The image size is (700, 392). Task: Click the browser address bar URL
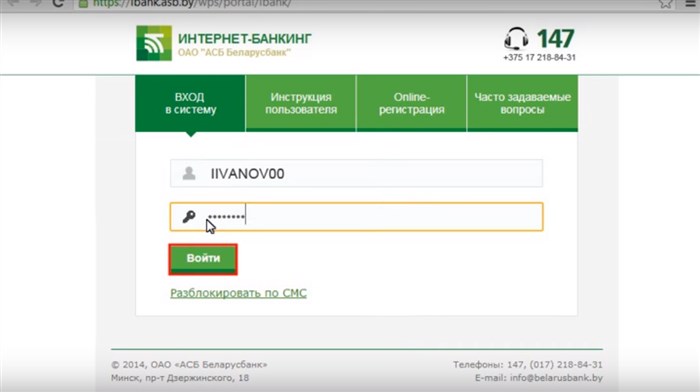(192, 3)
